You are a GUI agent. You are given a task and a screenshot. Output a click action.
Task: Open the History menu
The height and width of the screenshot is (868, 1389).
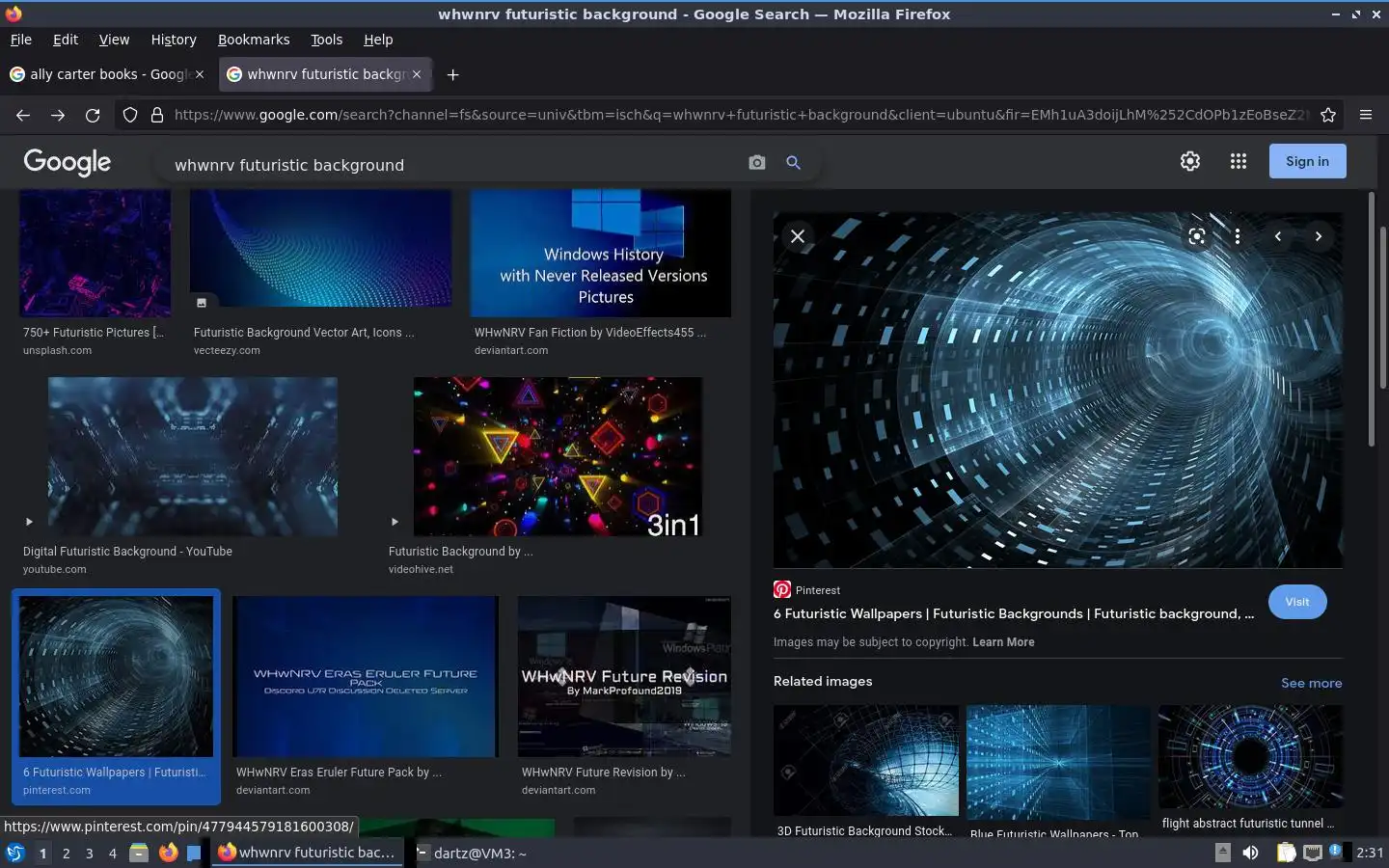pos(174,40)
